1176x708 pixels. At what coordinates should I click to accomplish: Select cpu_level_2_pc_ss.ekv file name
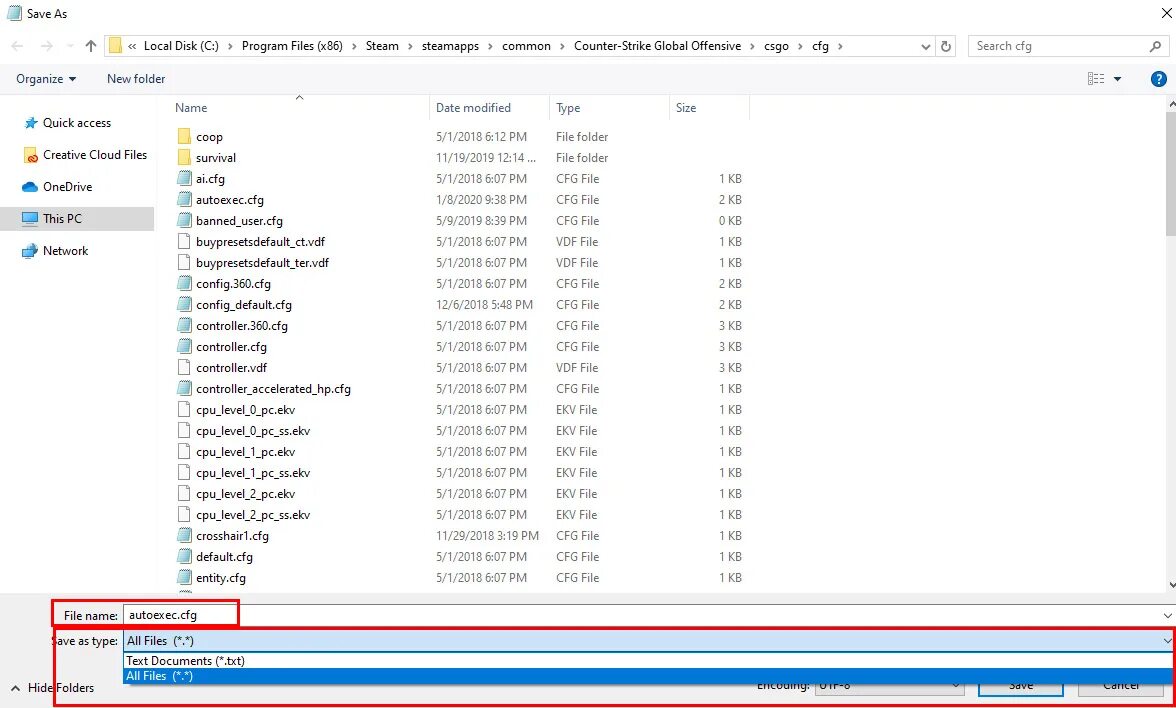click(253, 514)
